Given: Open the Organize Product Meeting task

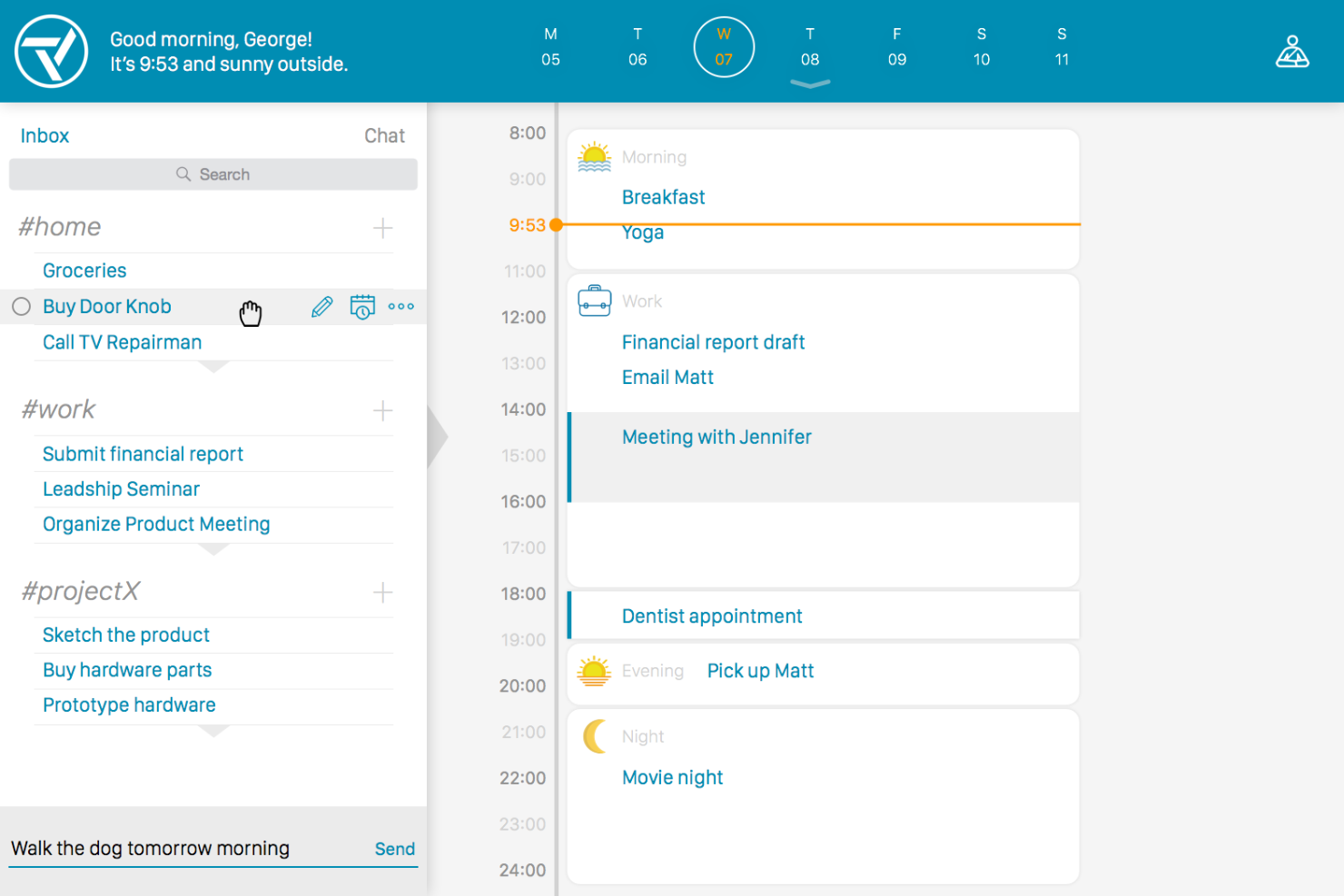Looking at the screenshot, I should [156, 525].
